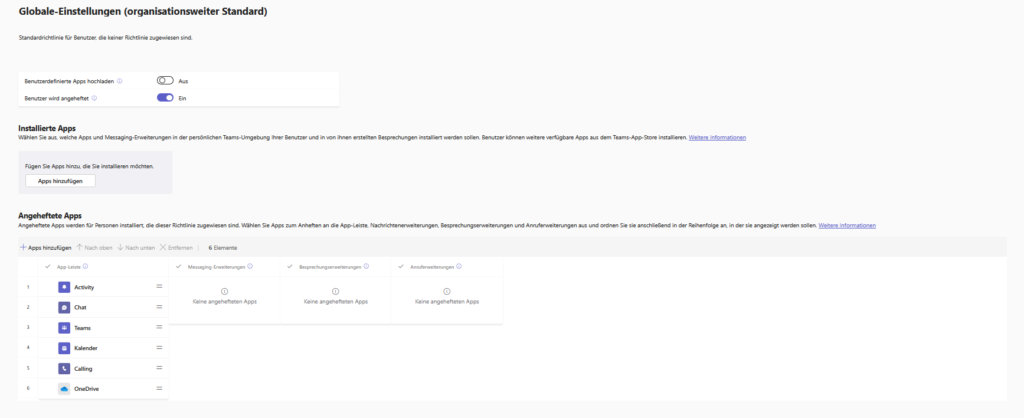
Task: Click the Teams app icon
Action: coord(64,327)
